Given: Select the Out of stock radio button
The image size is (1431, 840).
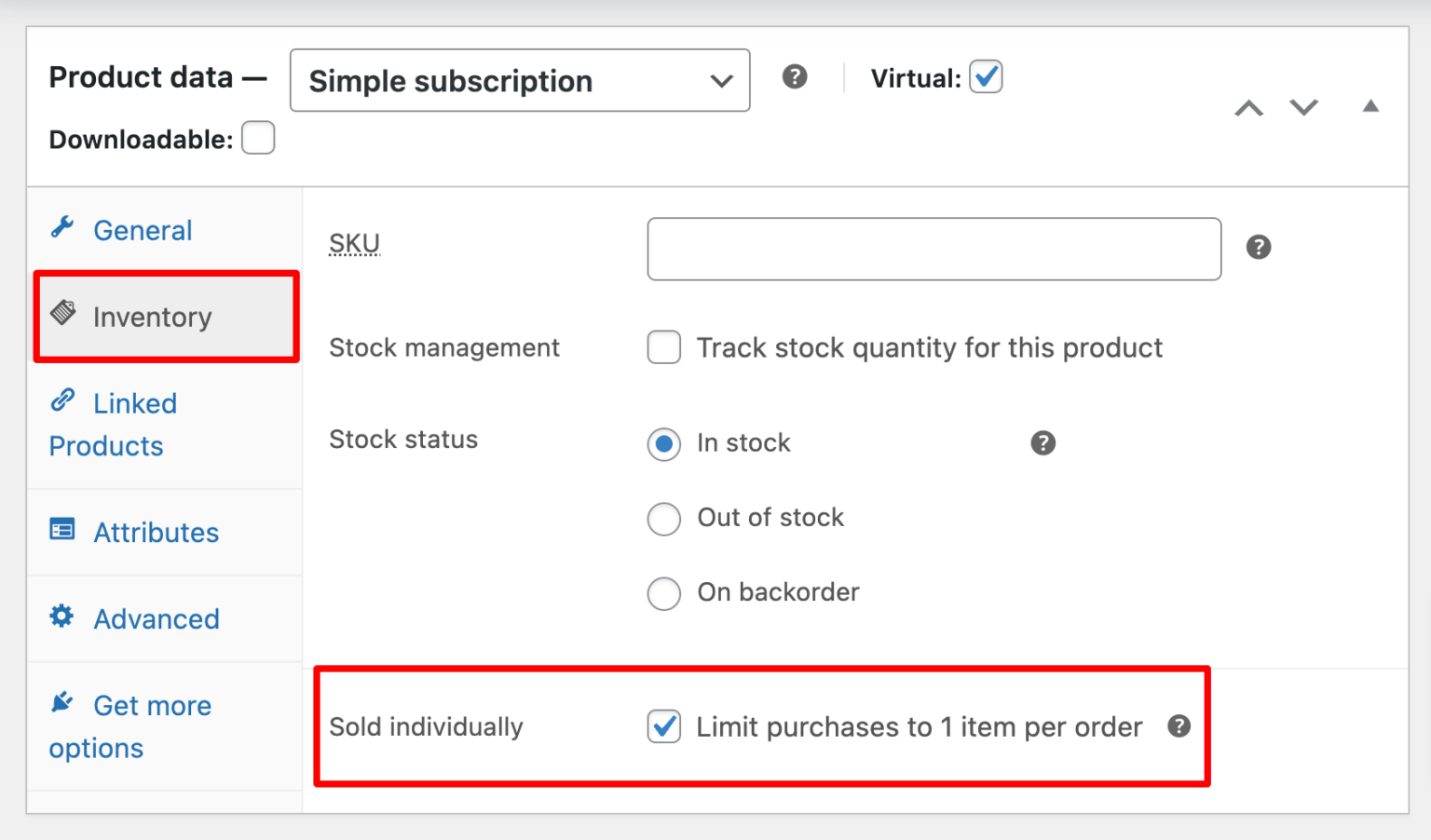Looking at the screenshot, I should [x=663, y=519].
